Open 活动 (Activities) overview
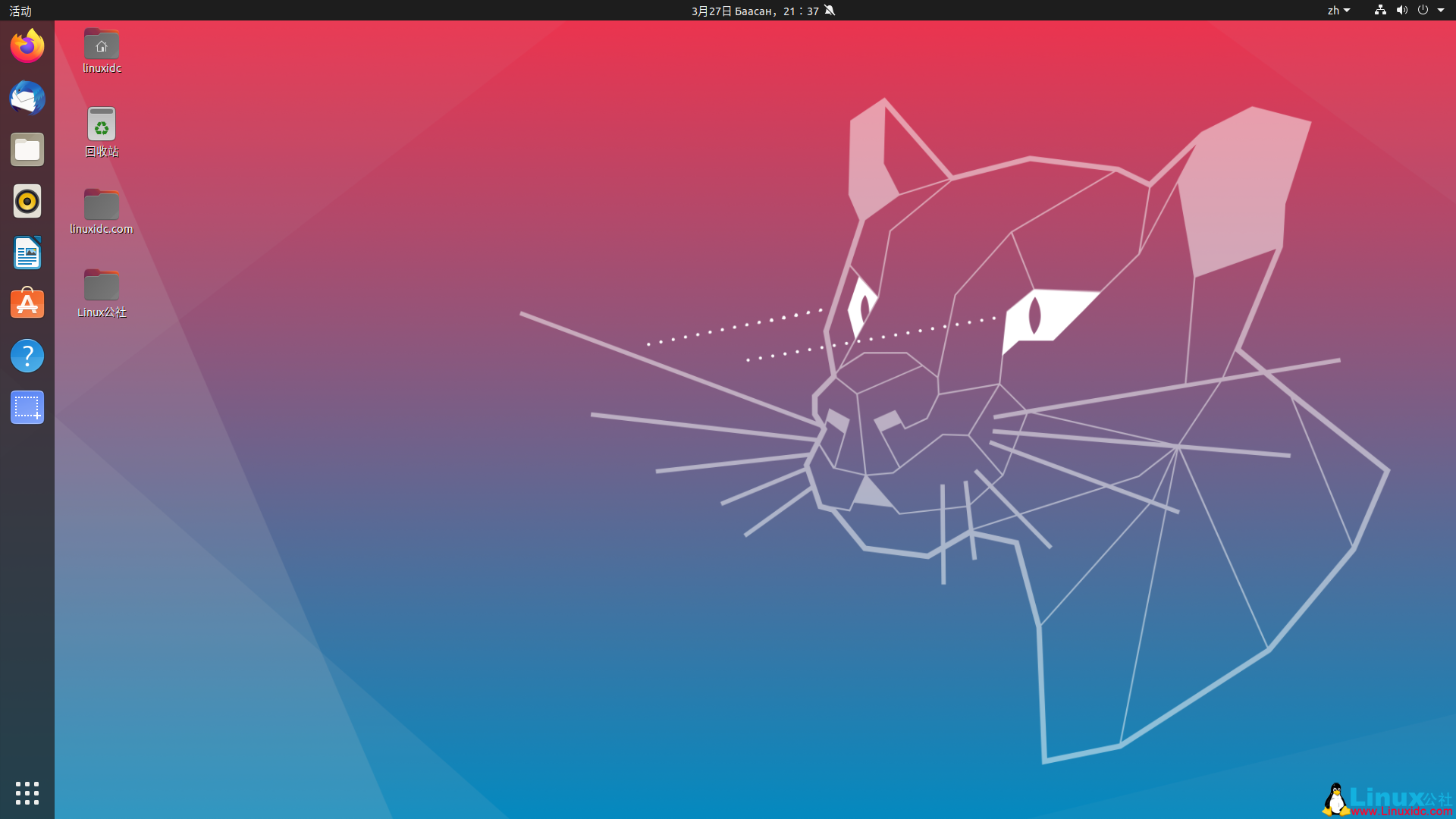This screenshot has height=819, width=1456. pyautogui.click(x=20, y=11)
